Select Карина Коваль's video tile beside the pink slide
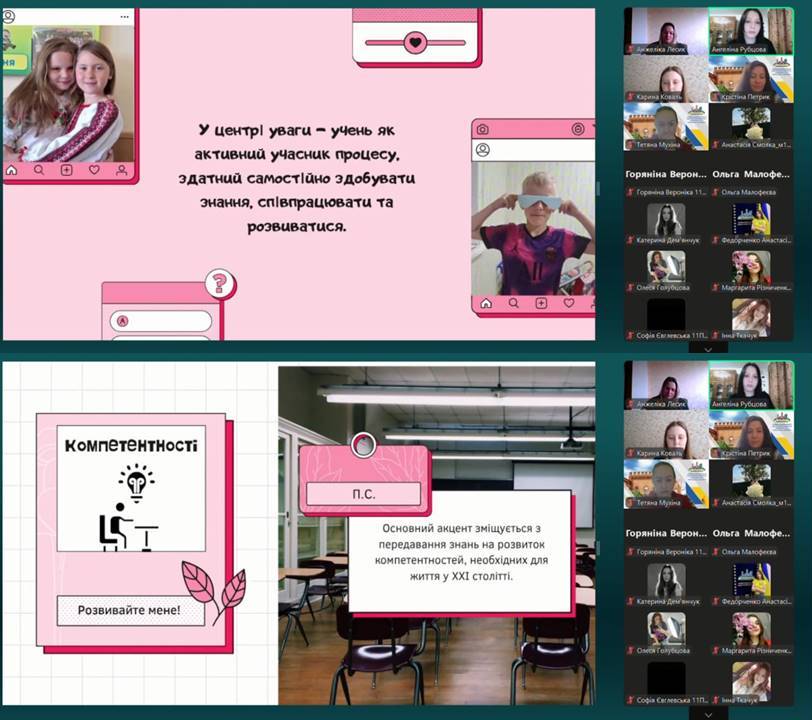This screenshot has width=812, height=720. (x=666, y=79)
